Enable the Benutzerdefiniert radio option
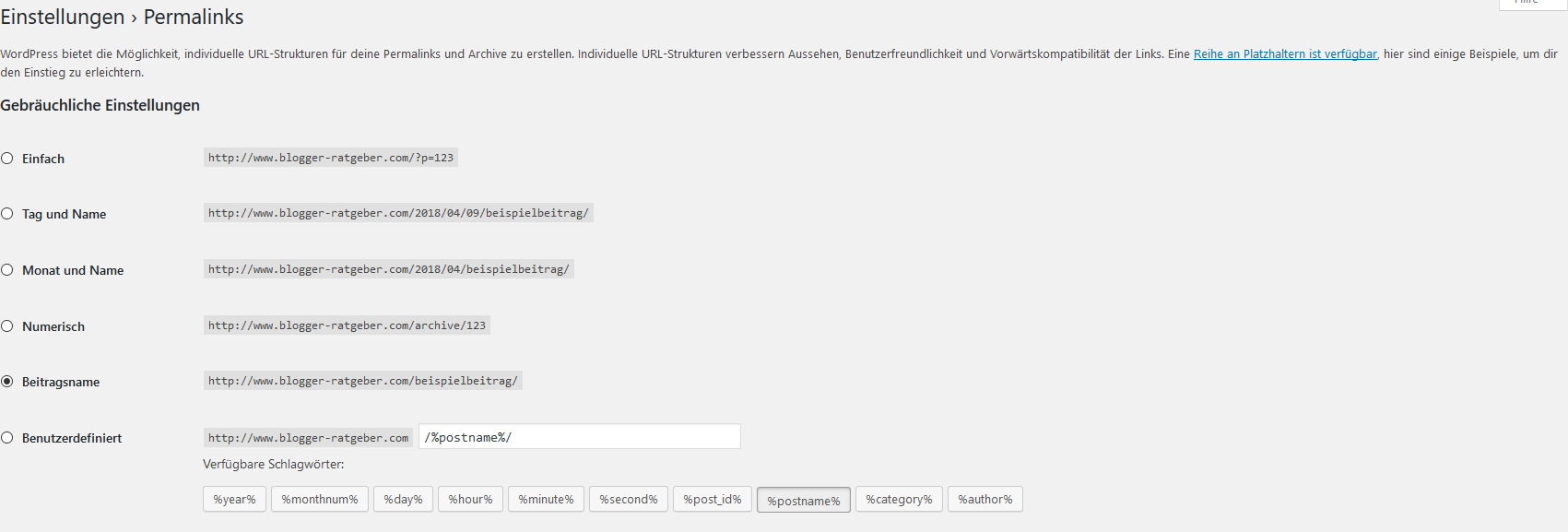 pos(6,438)
